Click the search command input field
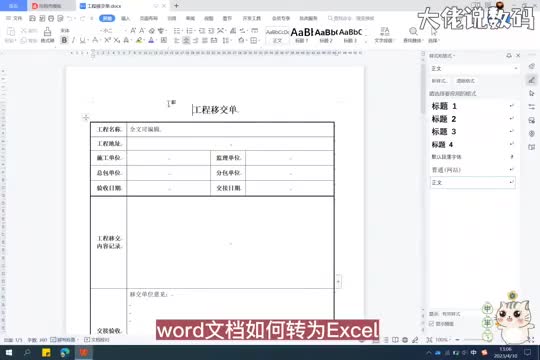The image size is (540, 360). pos(352,18)
